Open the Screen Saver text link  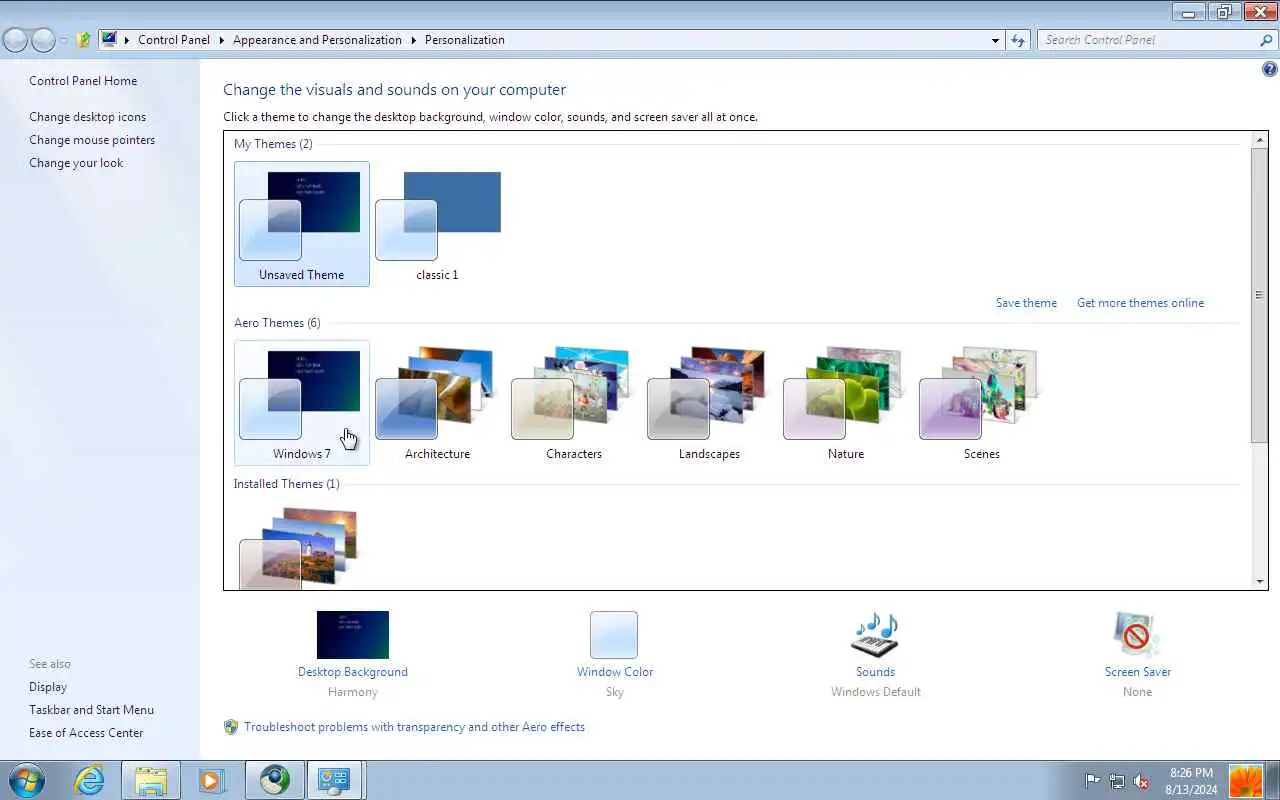point(1138,672)
